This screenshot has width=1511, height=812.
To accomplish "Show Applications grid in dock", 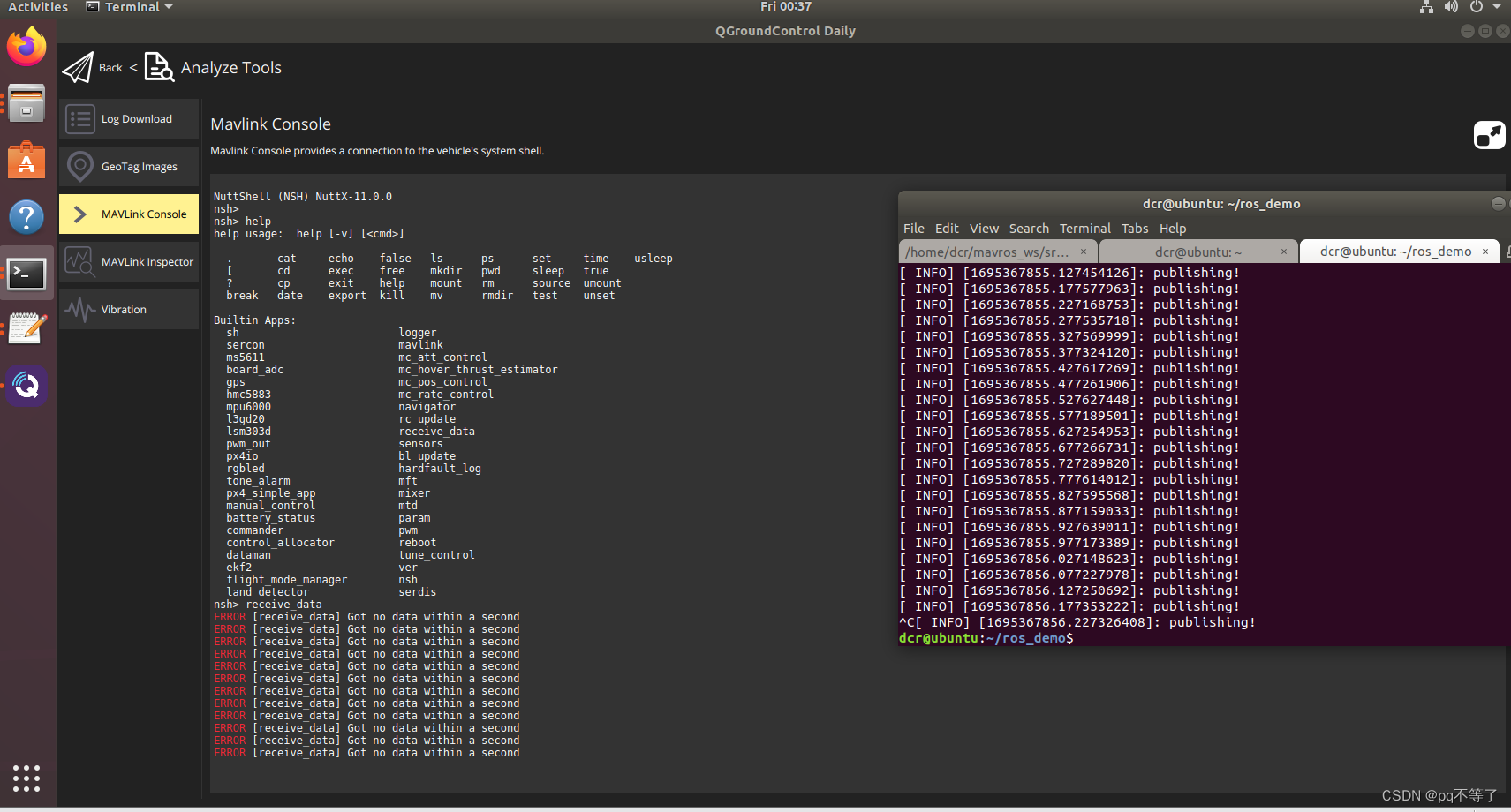I will [x=26, y=778].
